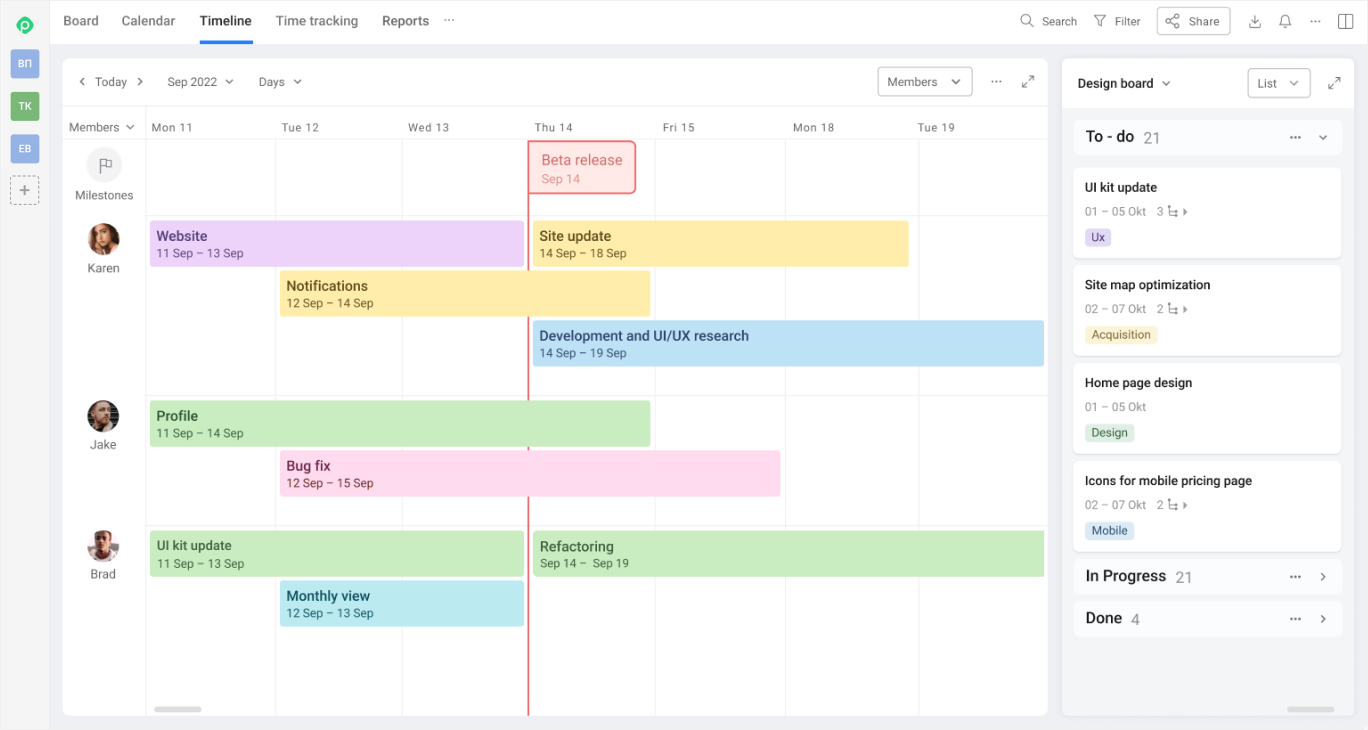Go to the next period arrow
Image resolution: width=1368 pixels, height=730 pixels.
click(x=140, y=82)
